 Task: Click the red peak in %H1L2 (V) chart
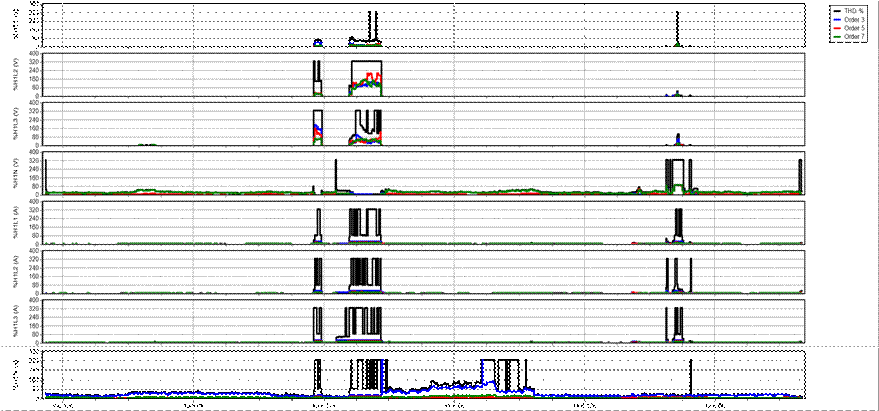pyautogui.click(x=373, y=75)
